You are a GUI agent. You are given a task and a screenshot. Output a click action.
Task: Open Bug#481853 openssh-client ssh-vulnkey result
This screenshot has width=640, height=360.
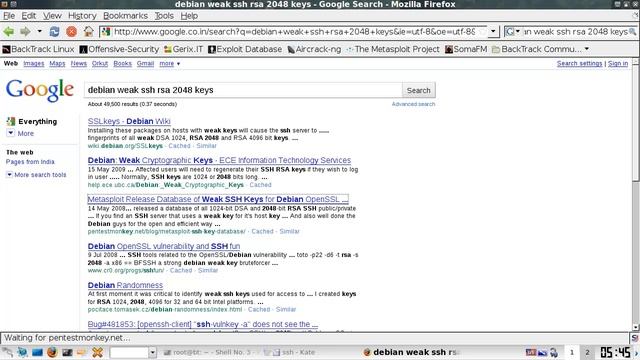(202, 324)
